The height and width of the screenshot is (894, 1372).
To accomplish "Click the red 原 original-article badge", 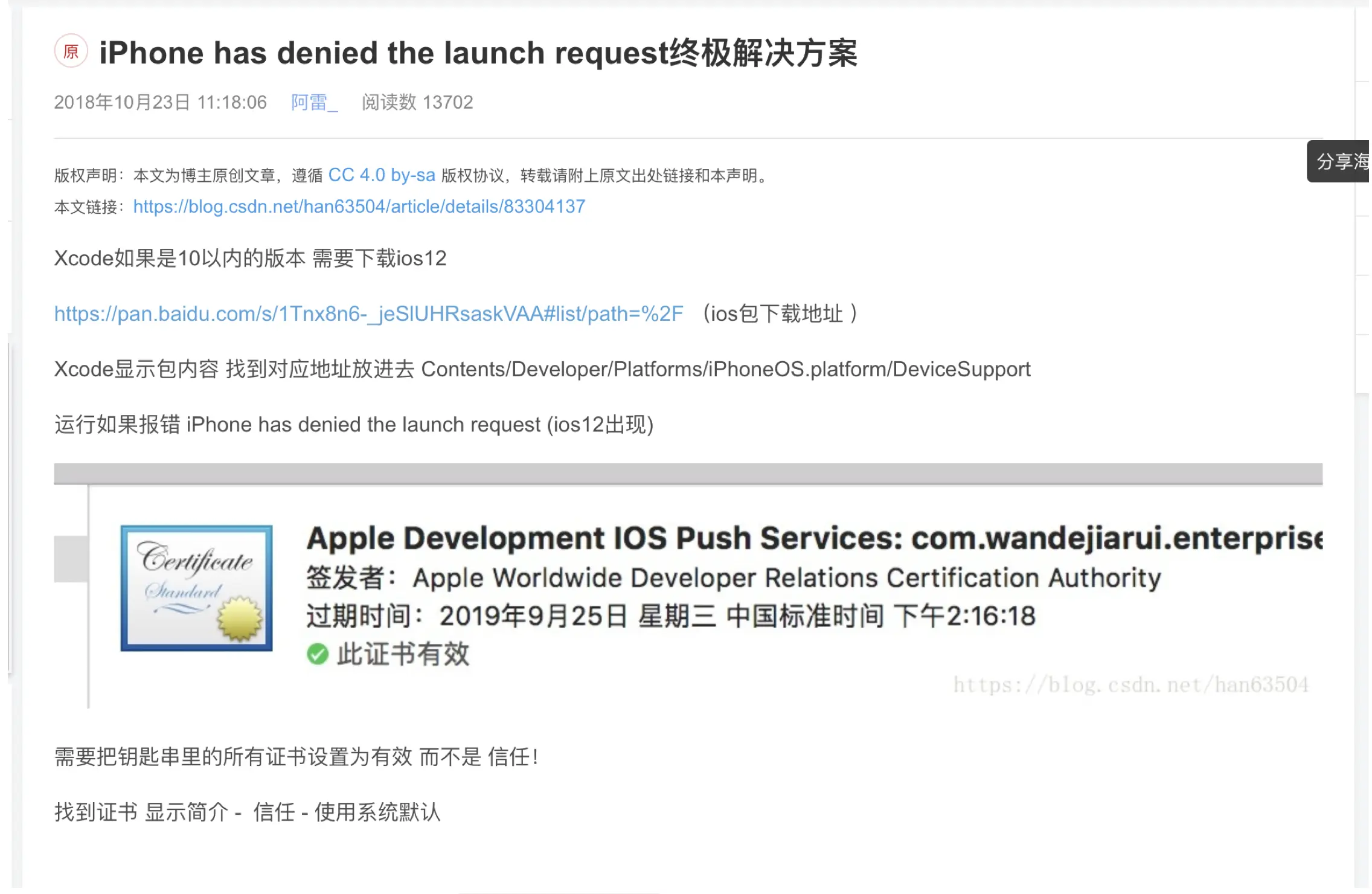I will 71,51.
